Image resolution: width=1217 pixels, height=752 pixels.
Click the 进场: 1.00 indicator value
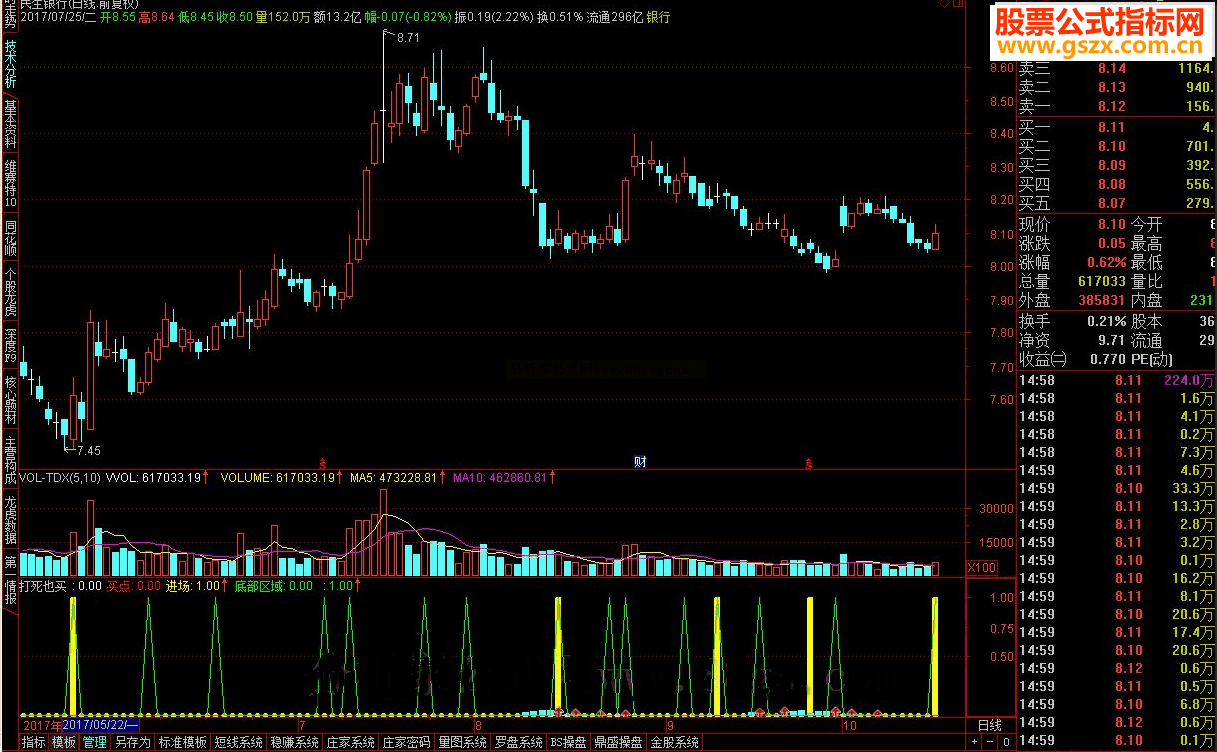(192, 586)
